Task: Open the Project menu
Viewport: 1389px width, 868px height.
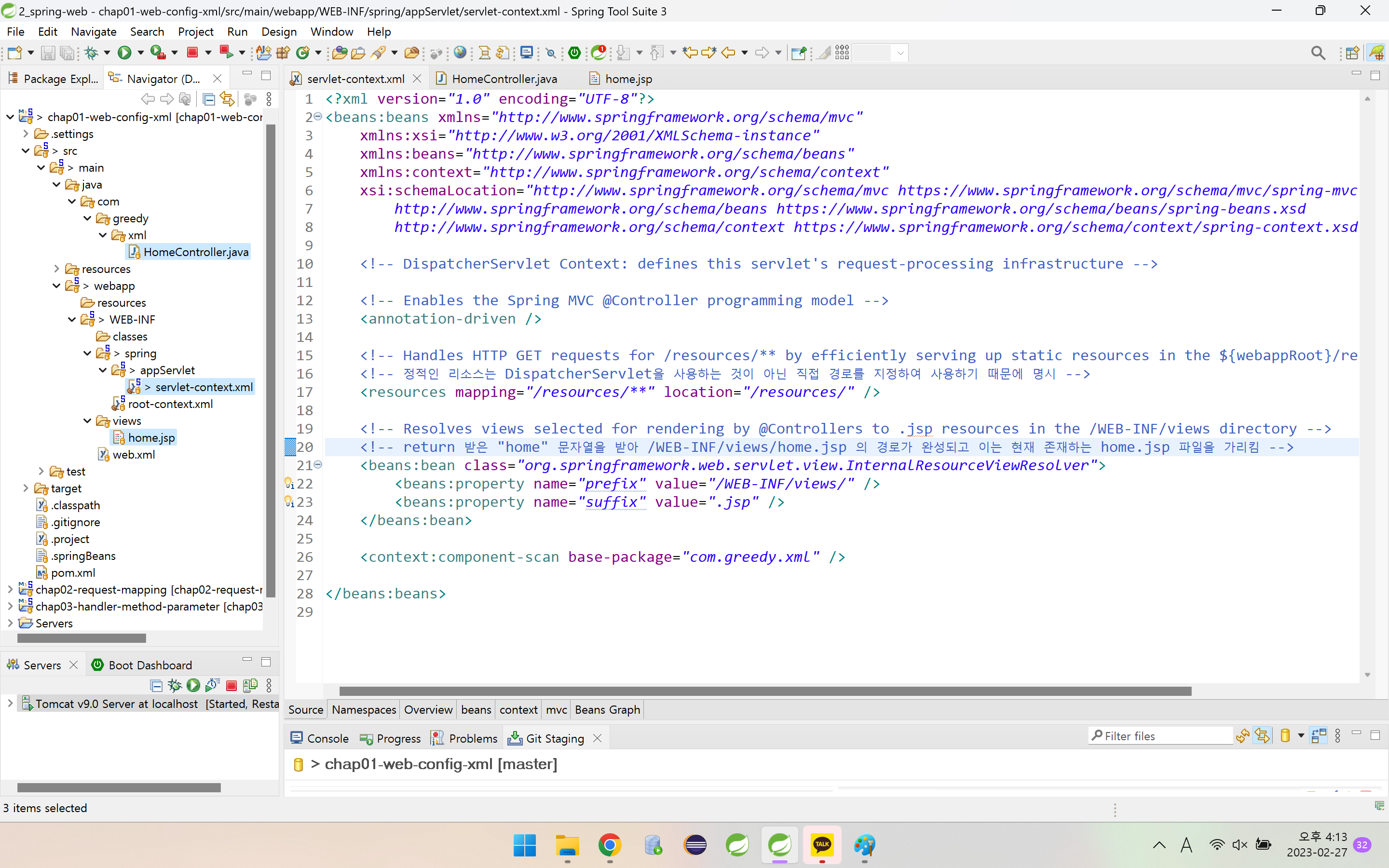Action: [196, 31]
